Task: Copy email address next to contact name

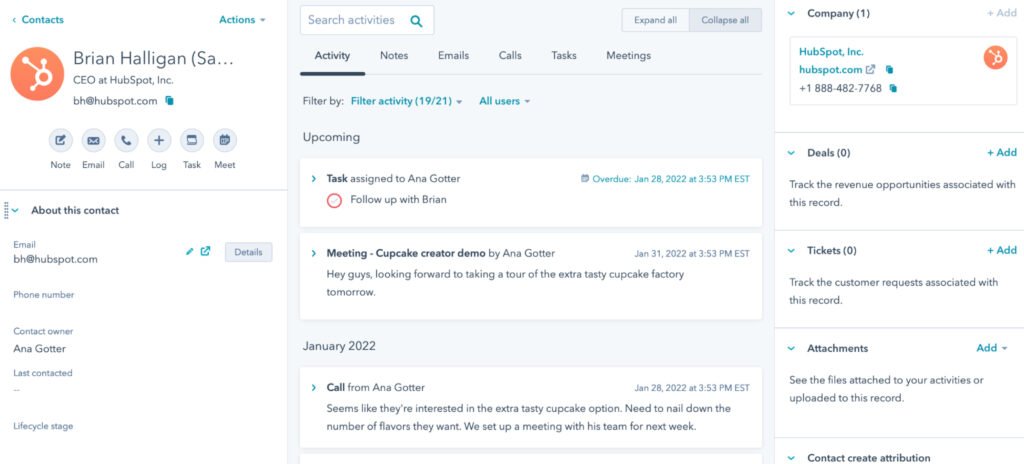Action: click(x=169, y=101)
